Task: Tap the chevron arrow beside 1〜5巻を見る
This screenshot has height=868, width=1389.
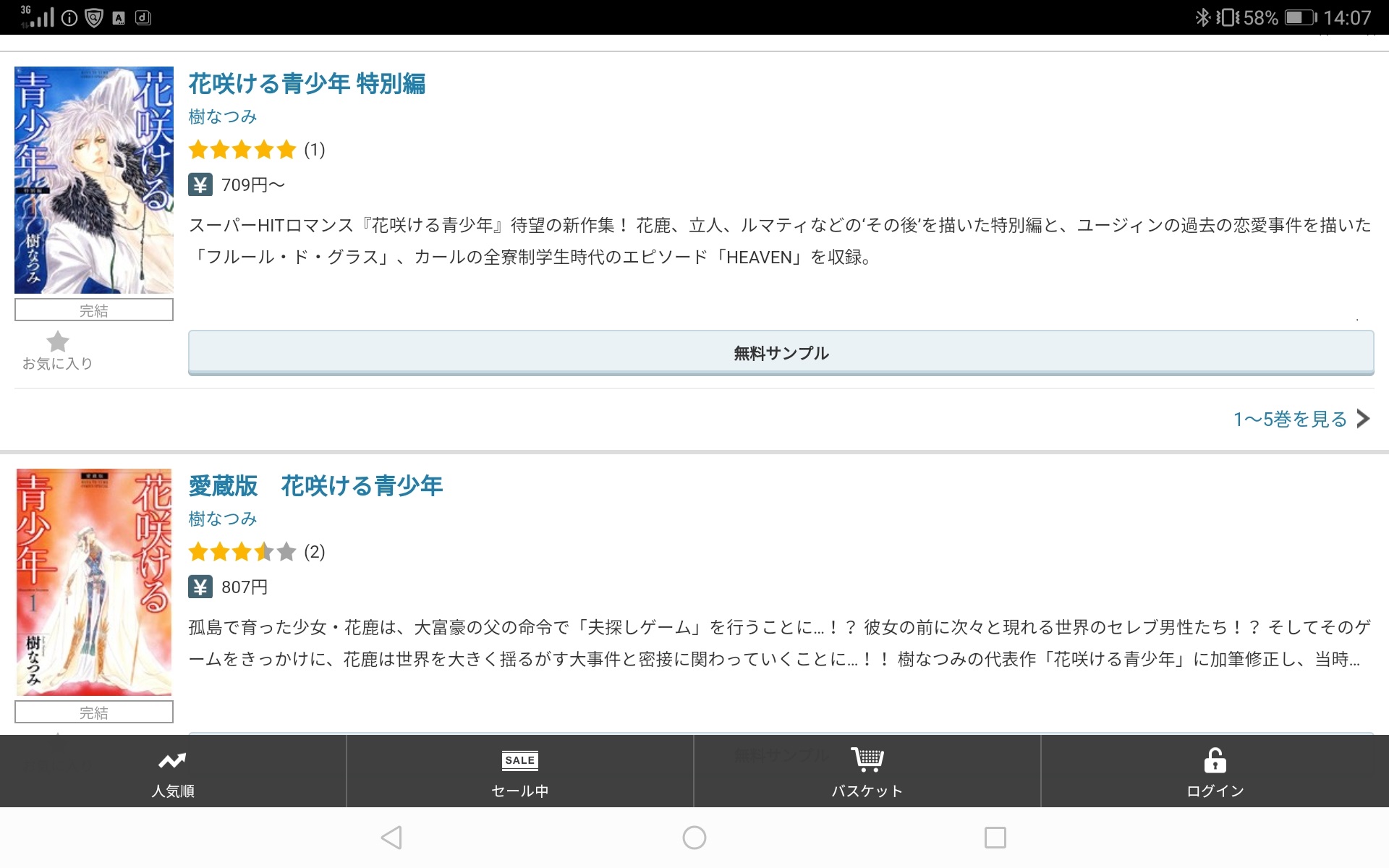Action: pyautogui.click(x=1364, y=419)
